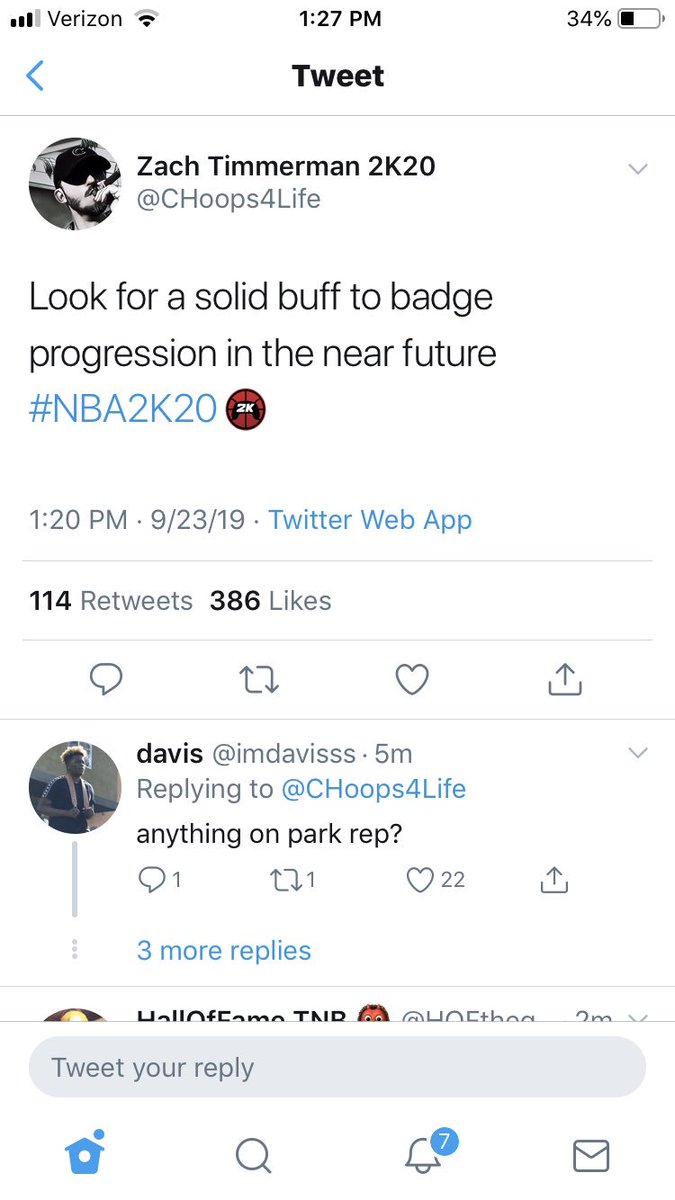The height and width of the screenshot is (1200, 675).
Task: Share the main tweet
Action: [x=565, y=679]
